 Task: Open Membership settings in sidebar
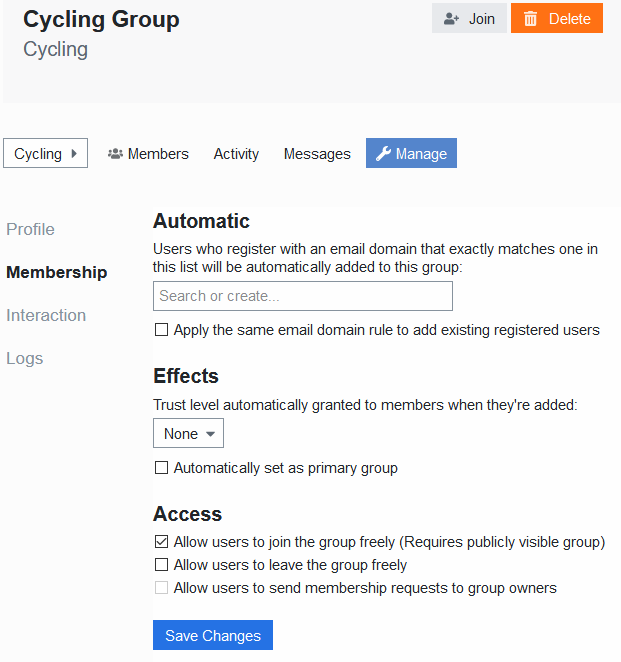coord(57,272)
